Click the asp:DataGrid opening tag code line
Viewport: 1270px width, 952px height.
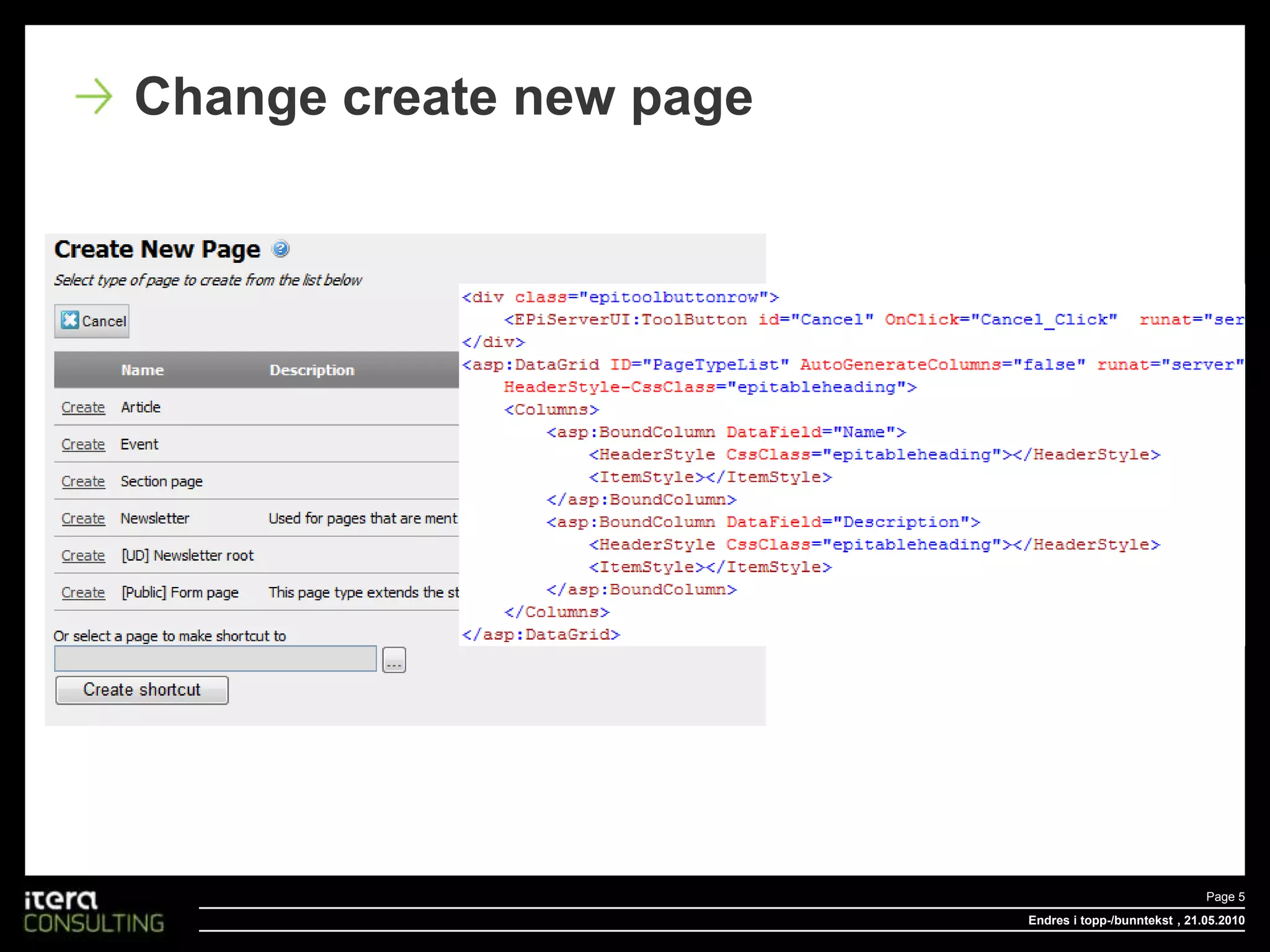pyautogui.click(x=853, y=364)
